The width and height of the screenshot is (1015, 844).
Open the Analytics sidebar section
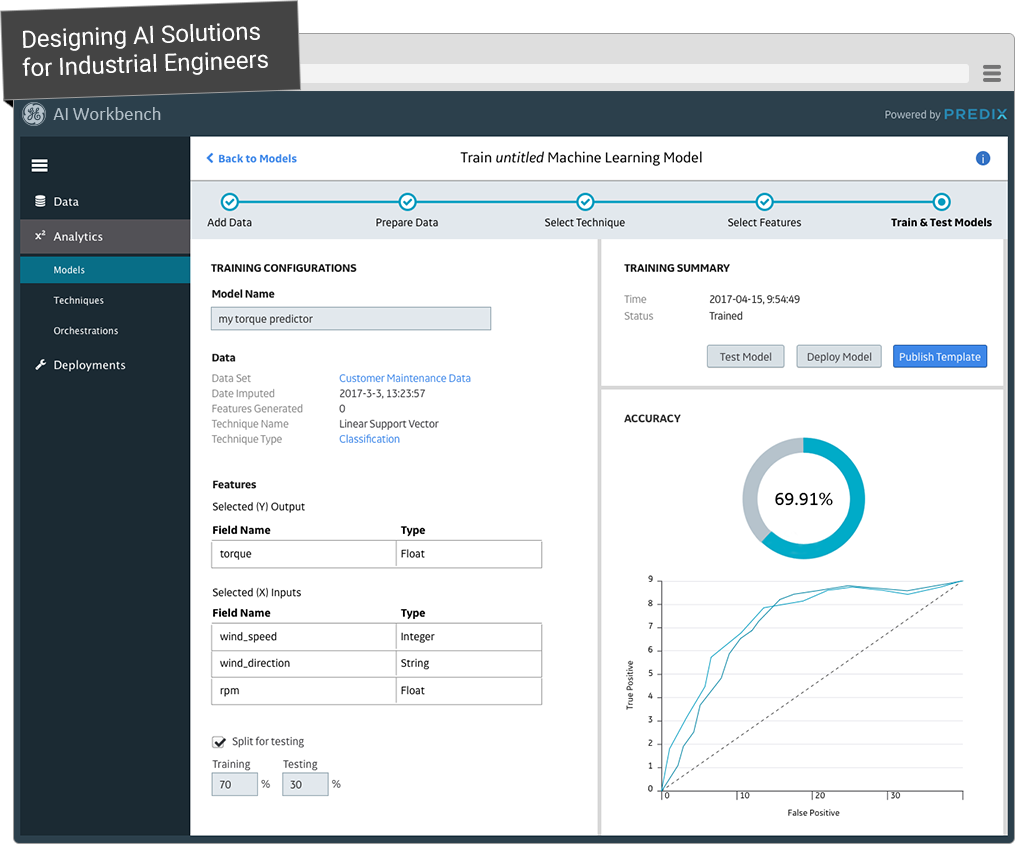point(105,236)
